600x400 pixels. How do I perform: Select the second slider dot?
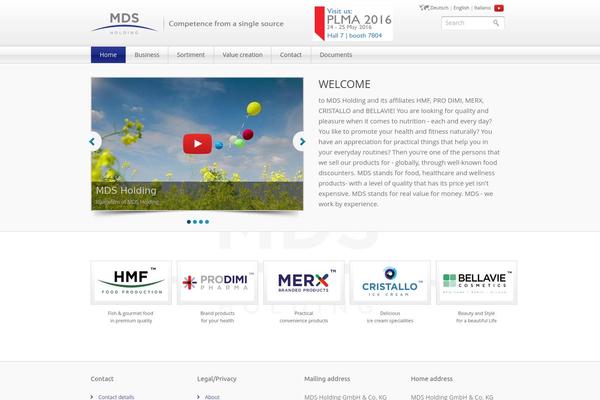[195, 222]
